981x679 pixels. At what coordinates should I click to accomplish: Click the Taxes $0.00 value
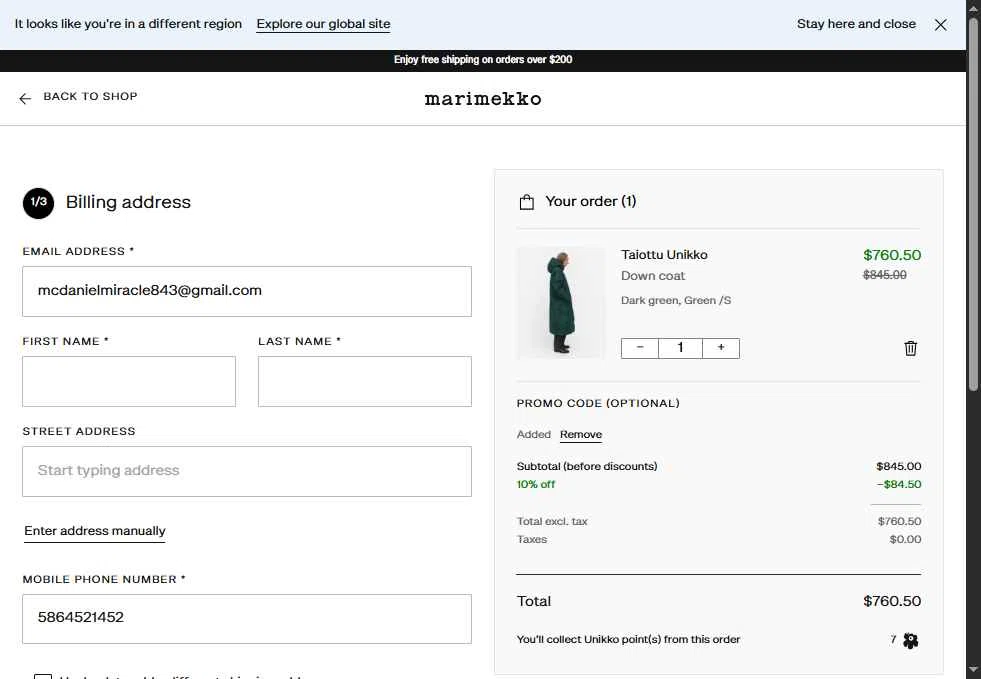click(905, 539)
